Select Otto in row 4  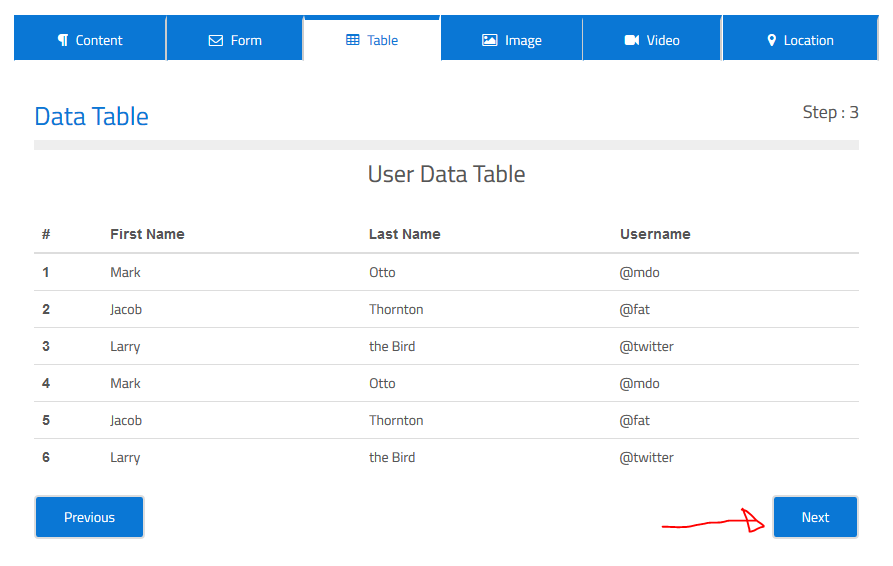coord(382,383)
